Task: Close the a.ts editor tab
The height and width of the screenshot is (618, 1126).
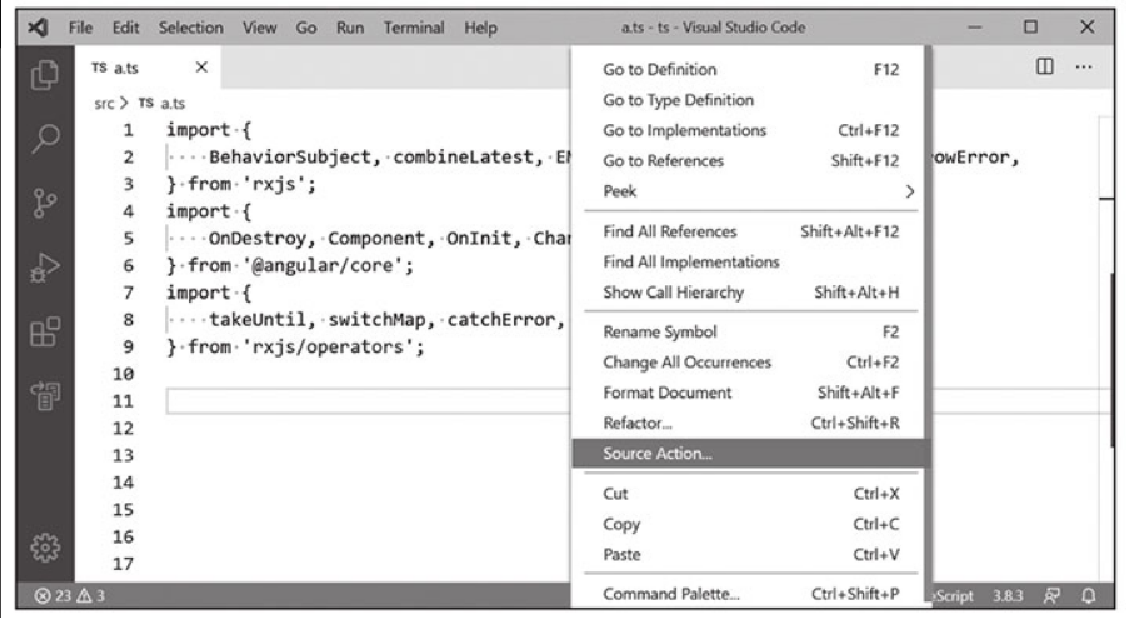Action: (202, 67)
